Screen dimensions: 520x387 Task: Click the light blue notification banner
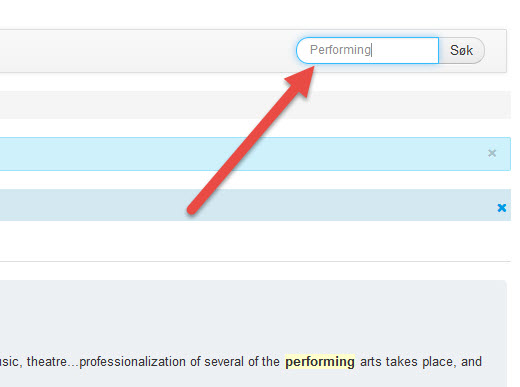click(255, 154)
